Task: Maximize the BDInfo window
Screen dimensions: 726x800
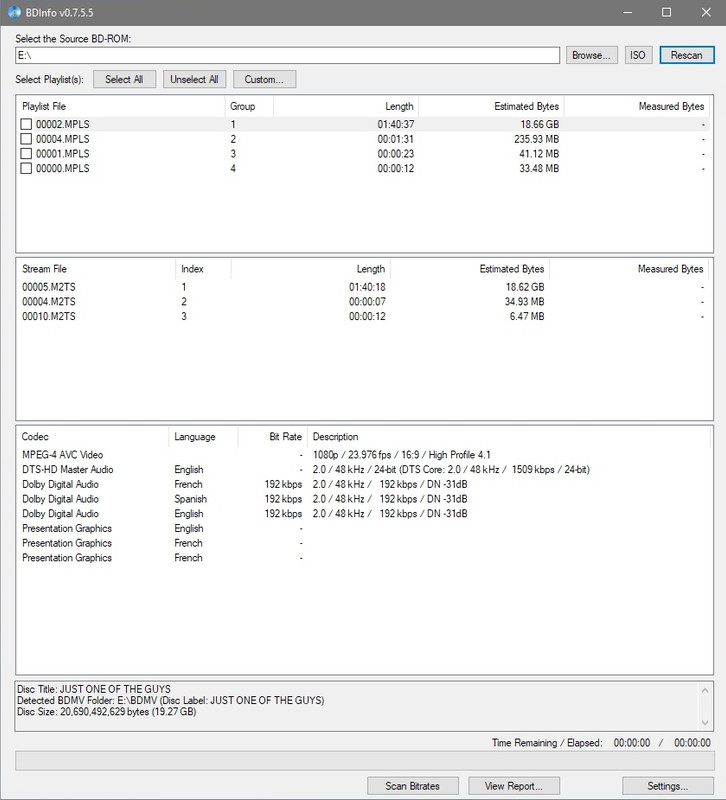Action: (666, 12)
